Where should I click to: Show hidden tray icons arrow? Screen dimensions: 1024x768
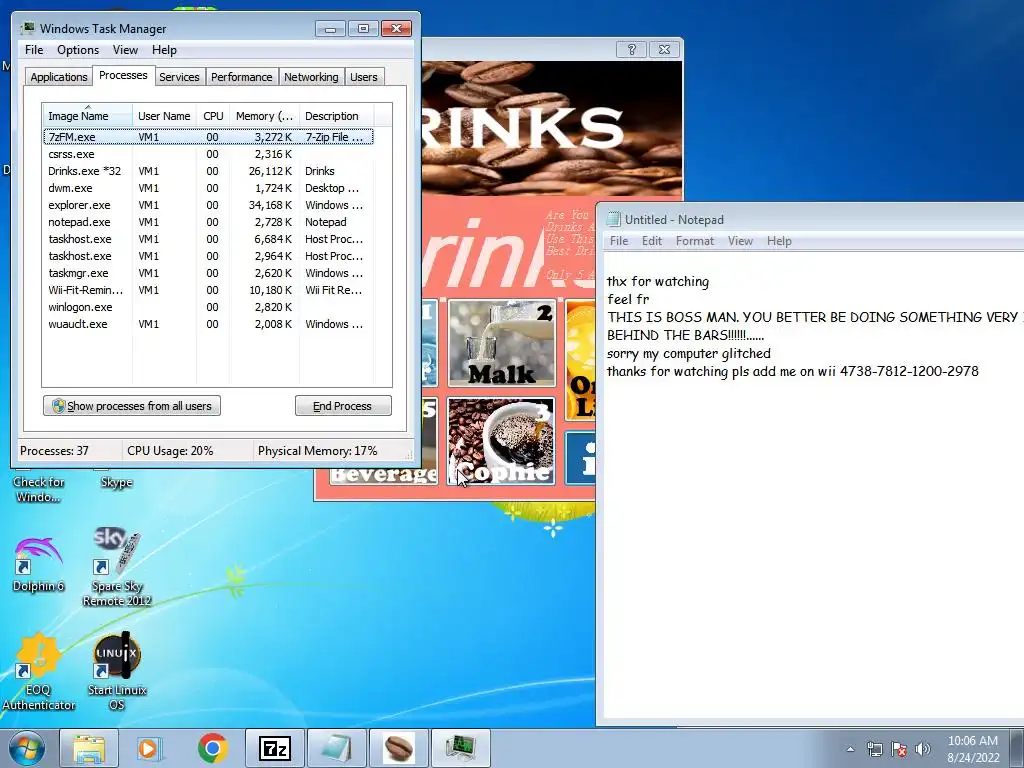click(x=850, y=749)
